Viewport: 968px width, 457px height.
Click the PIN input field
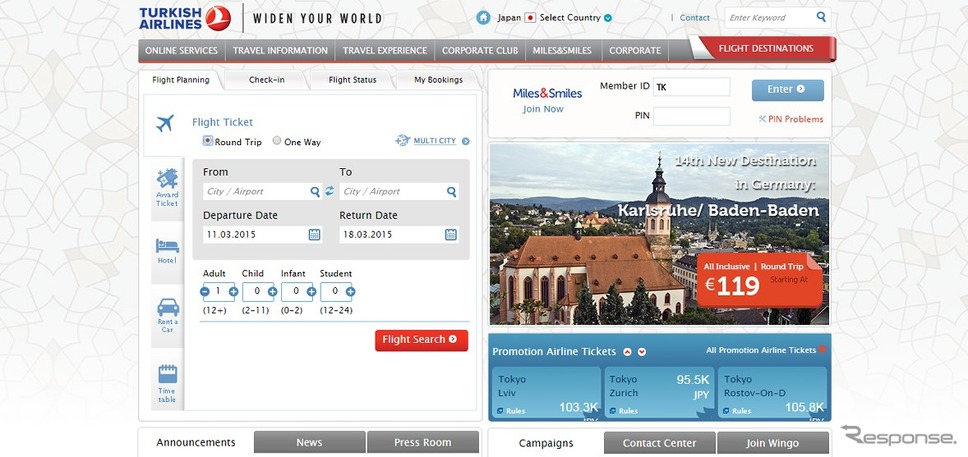(691, 116)
